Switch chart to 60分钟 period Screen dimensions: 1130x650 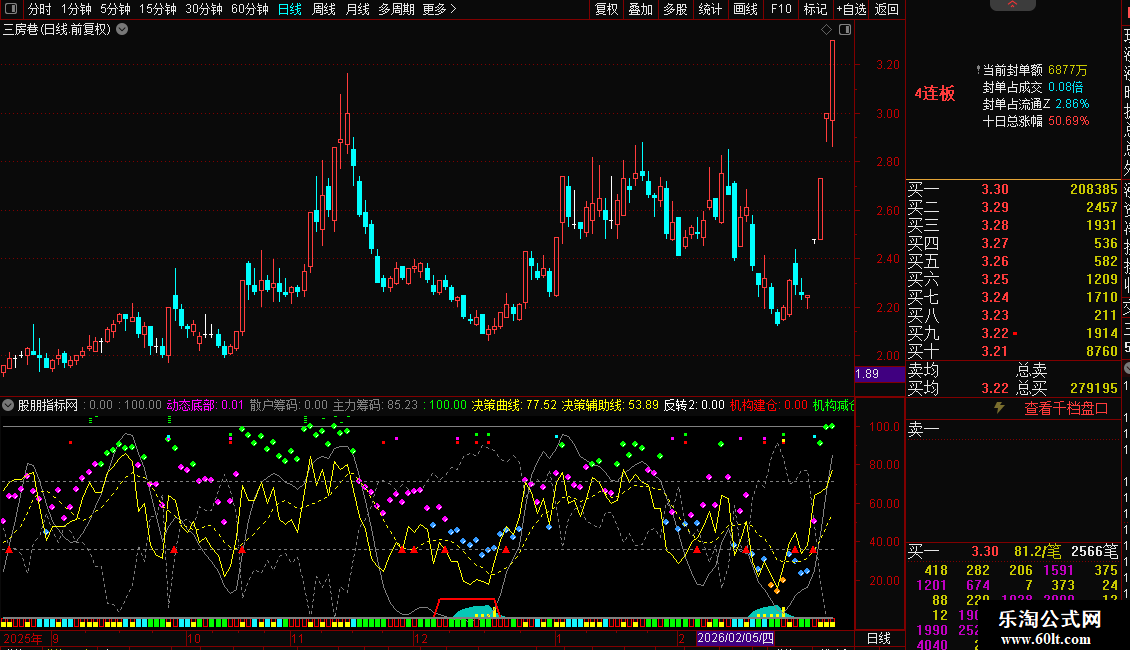pos(249,9)
